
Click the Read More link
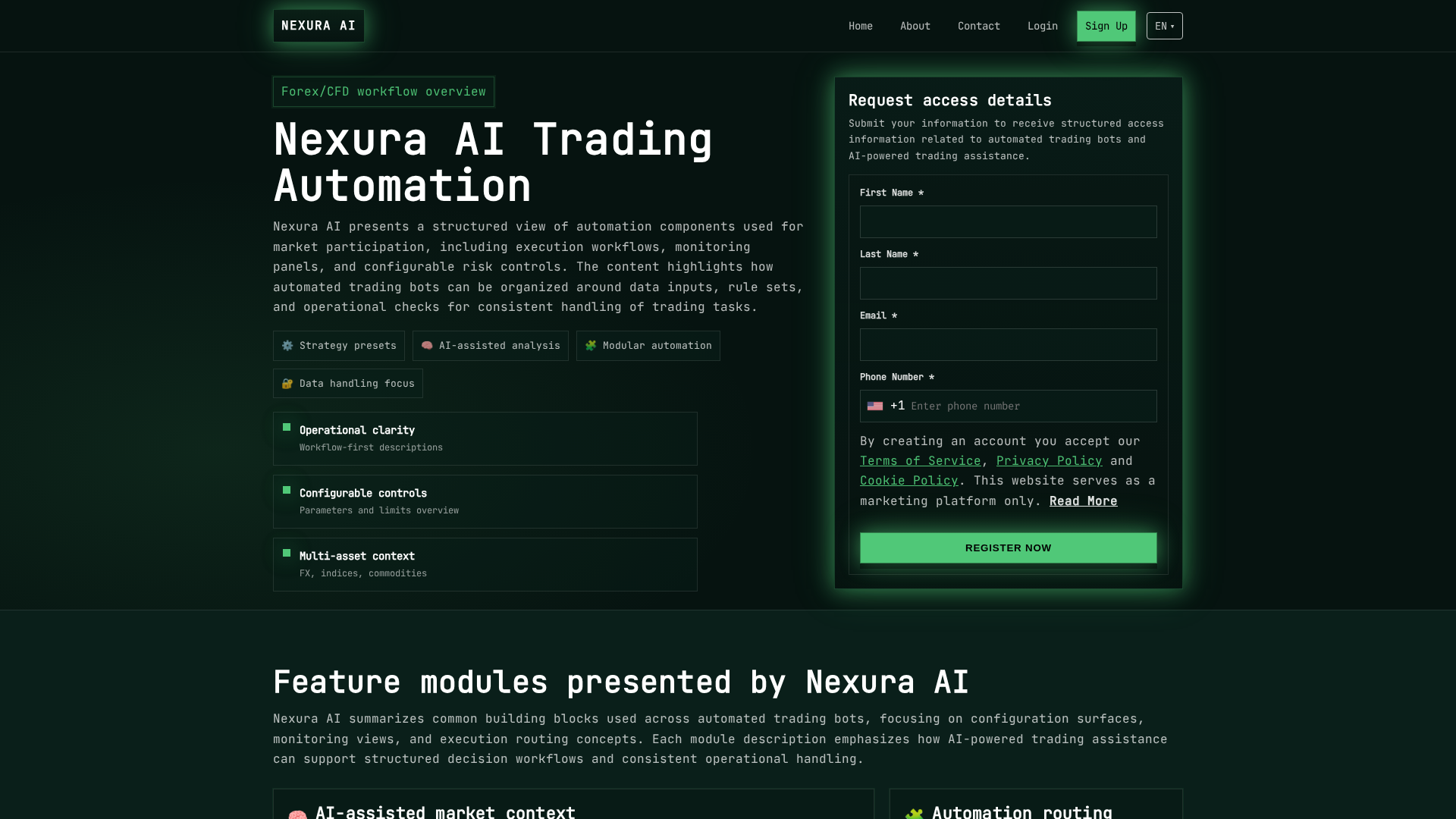tap(1084, 501)
